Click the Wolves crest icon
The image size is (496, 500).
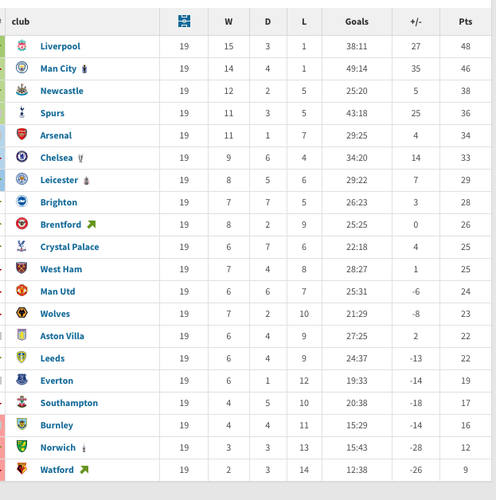point(22,313)
